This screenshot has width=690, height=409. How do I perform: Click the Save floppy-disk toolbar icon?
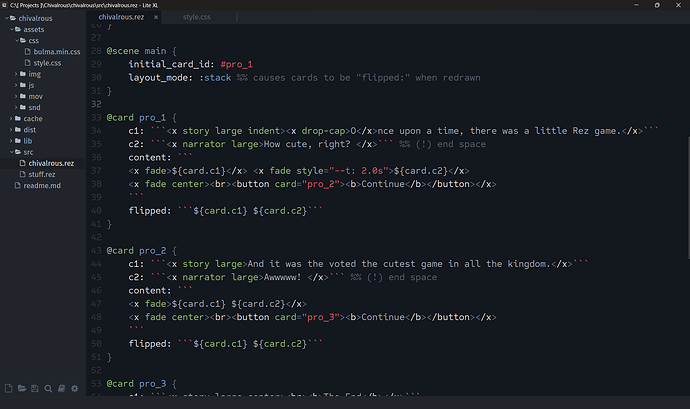click(x=35, y=388)
